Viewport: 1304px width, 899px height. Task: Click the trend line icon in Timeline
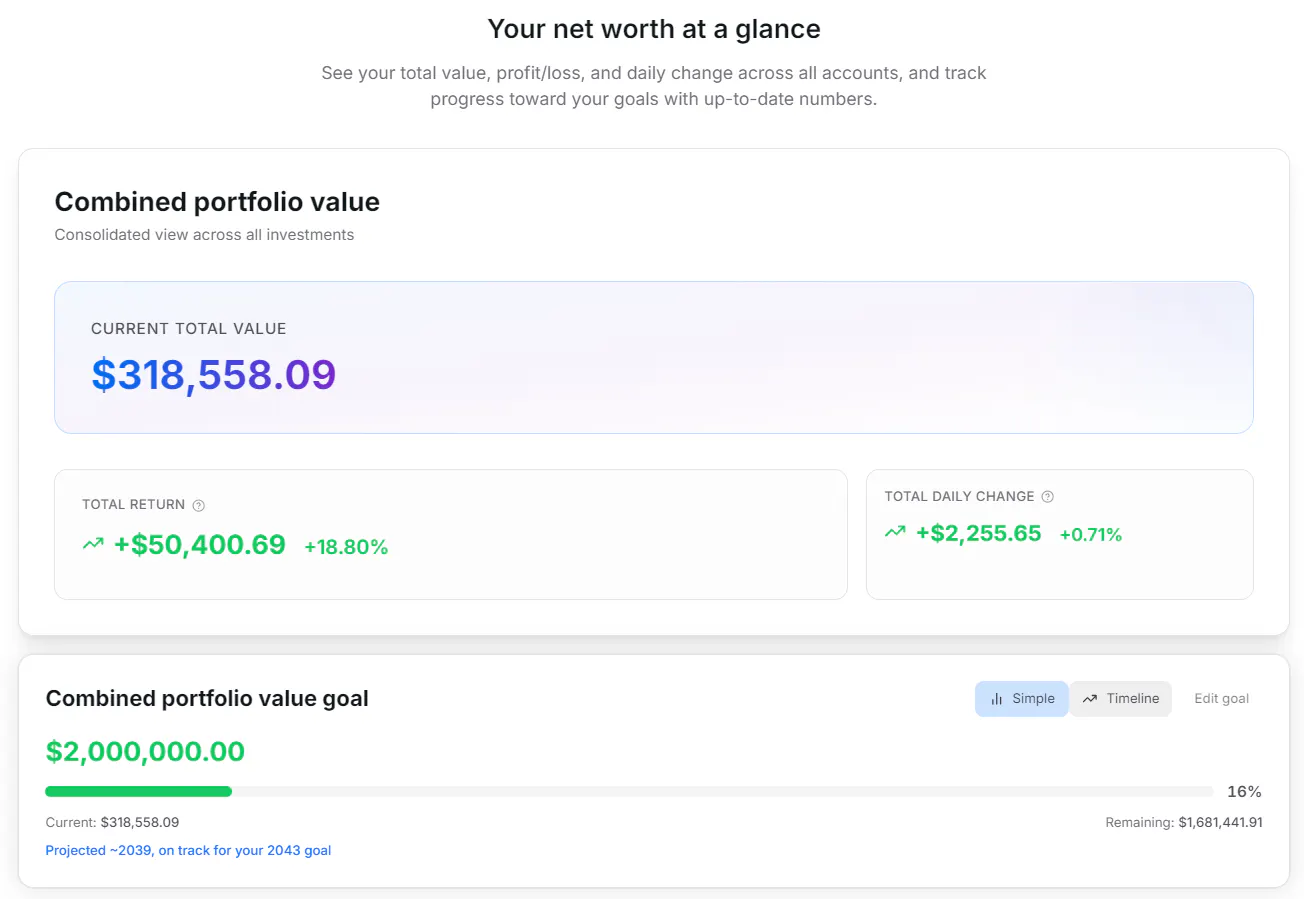1090,699
